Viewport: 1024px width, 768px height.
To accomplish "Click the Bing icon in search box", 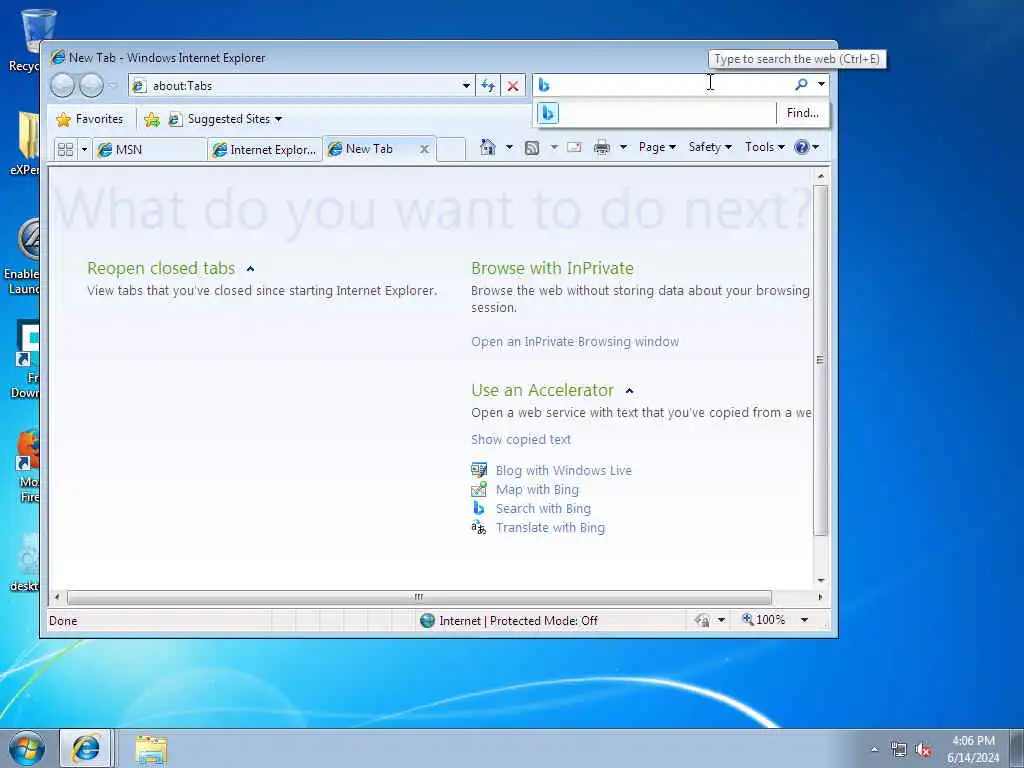I will pyautogui.click(x=544, y=85).
